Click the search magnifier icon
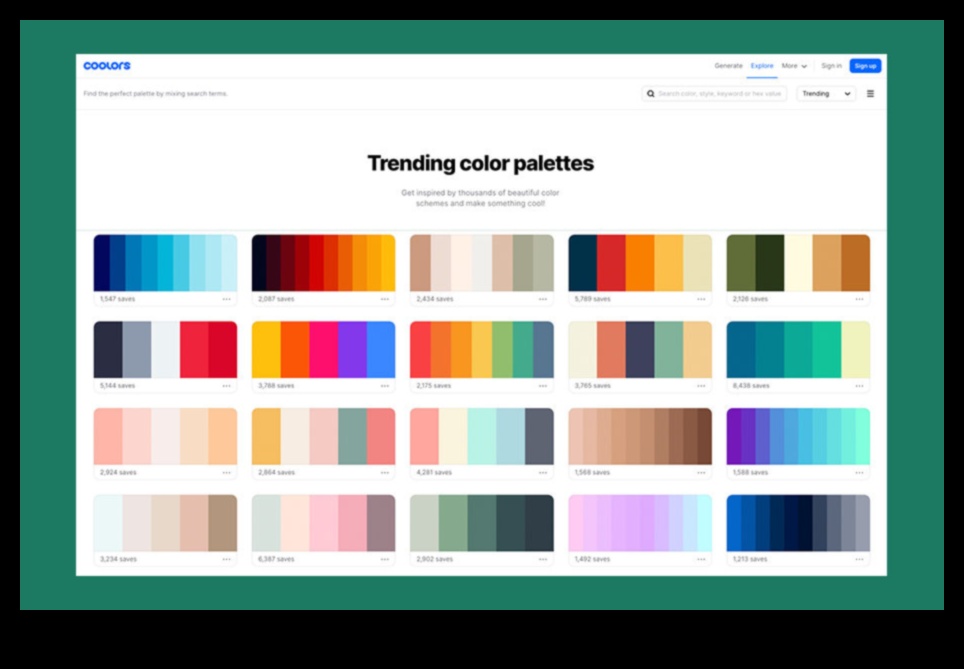 [x=651, y=93]
